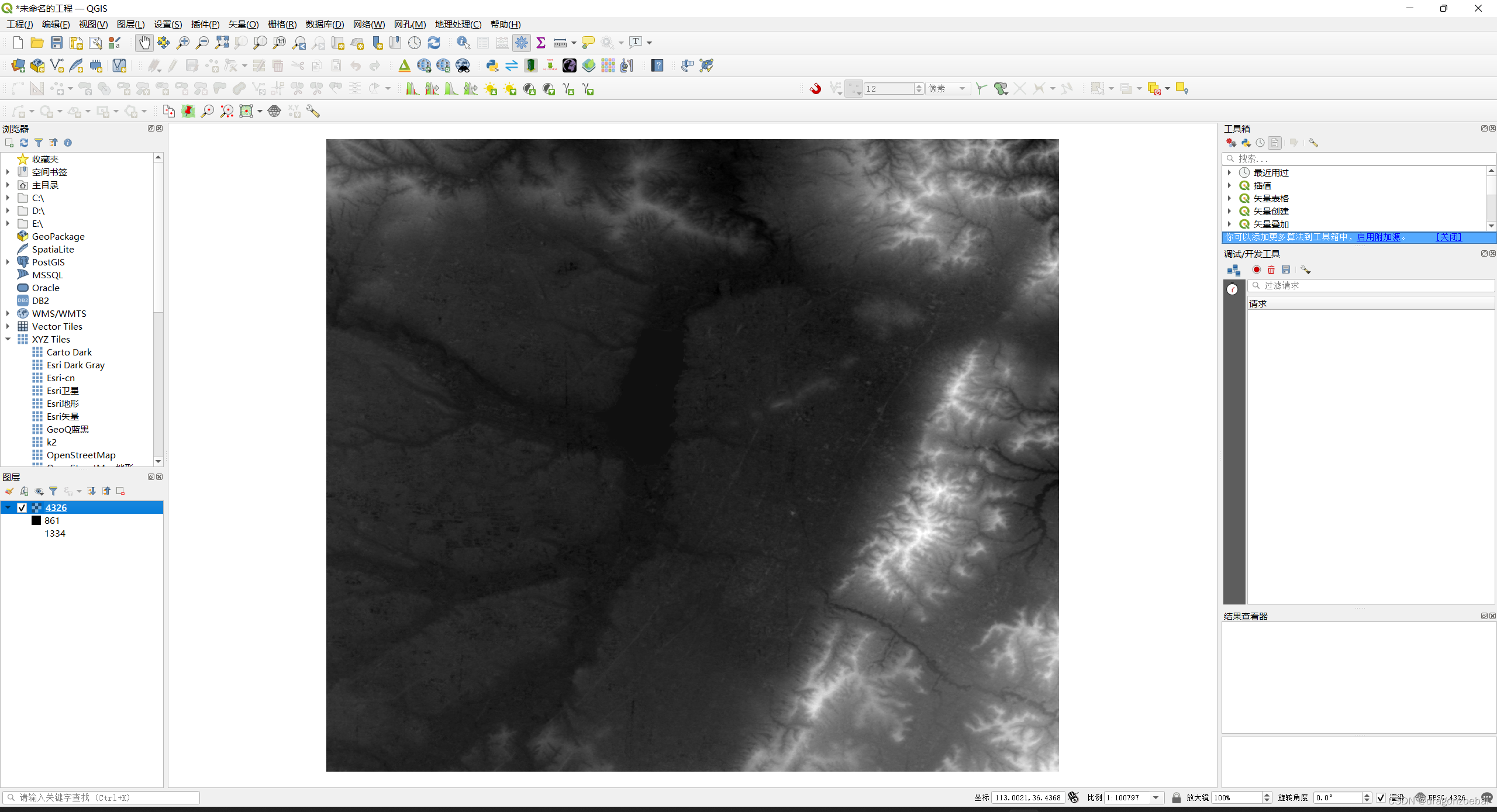Select the Pan Map hand tool

tap(144, 43)
